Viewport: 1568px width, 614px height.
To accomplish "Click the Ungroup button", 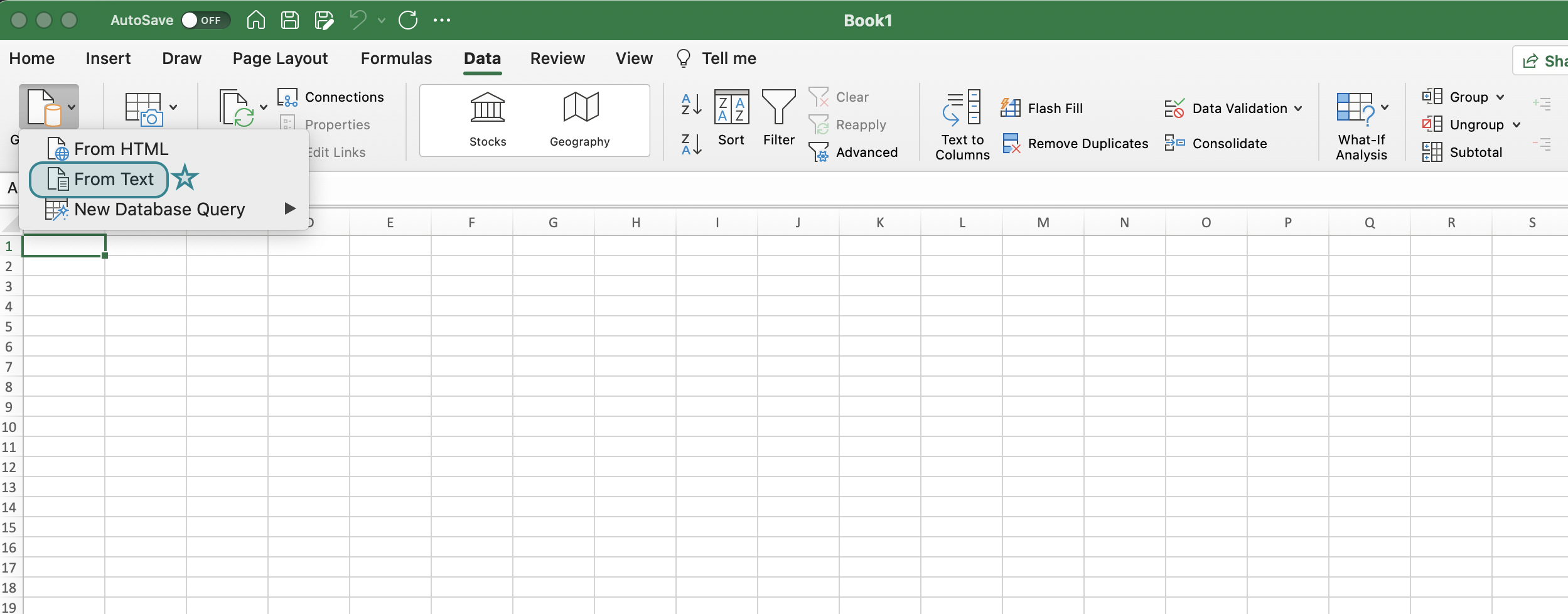I will tap(1463, 125).
